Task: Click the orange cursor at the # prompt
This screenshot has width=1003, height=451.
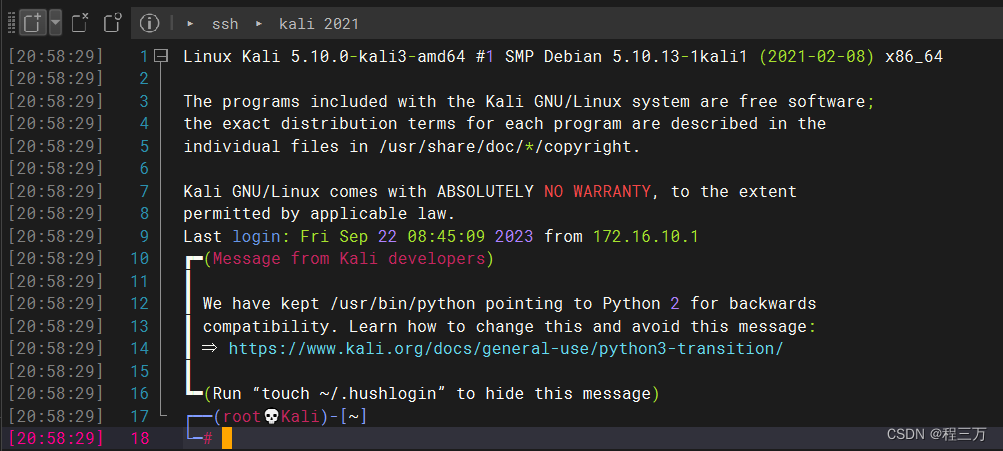Action: click(227, 439)
